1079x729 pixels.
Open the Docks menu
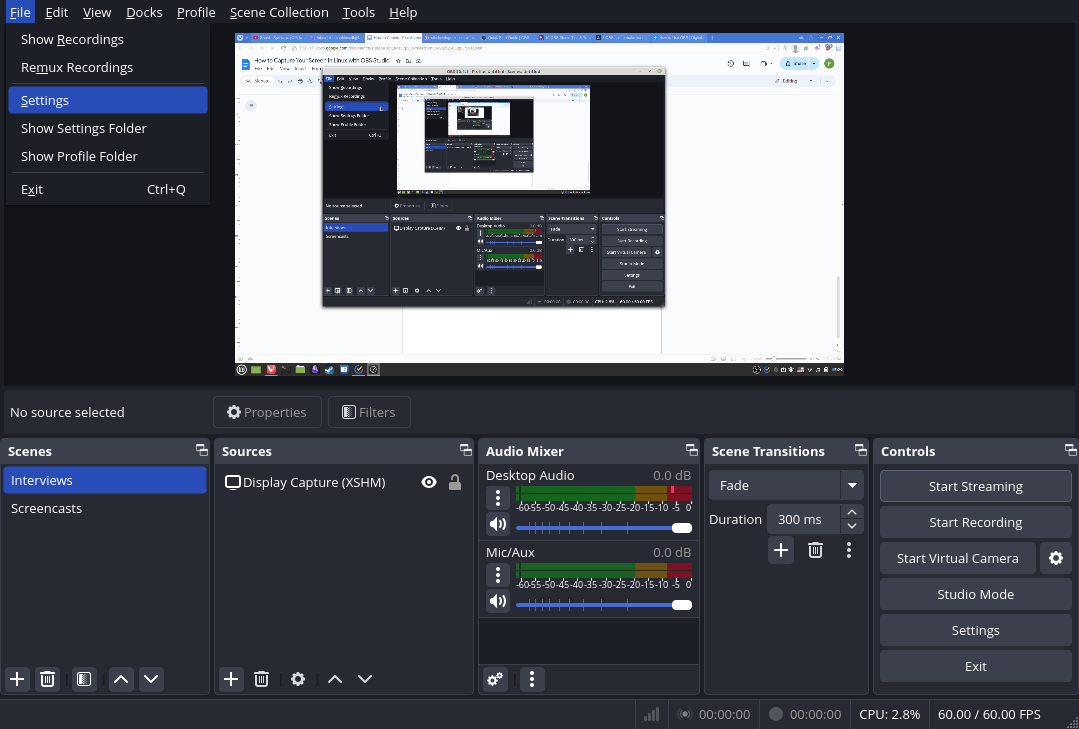[x=143, y=12]
